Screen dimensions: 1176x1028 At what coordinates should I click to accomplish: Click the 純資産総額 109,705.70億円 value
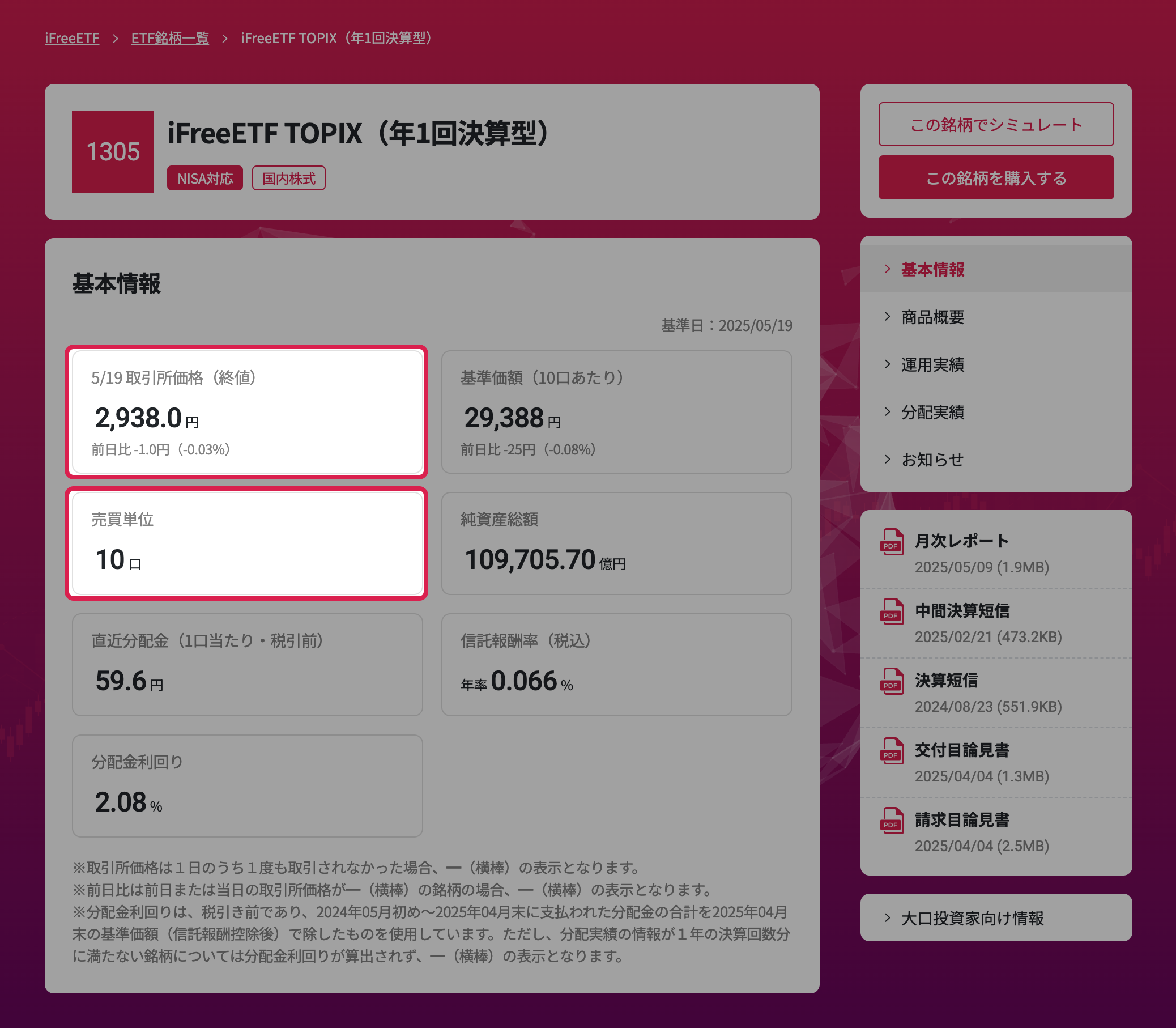tap(544, 560)
